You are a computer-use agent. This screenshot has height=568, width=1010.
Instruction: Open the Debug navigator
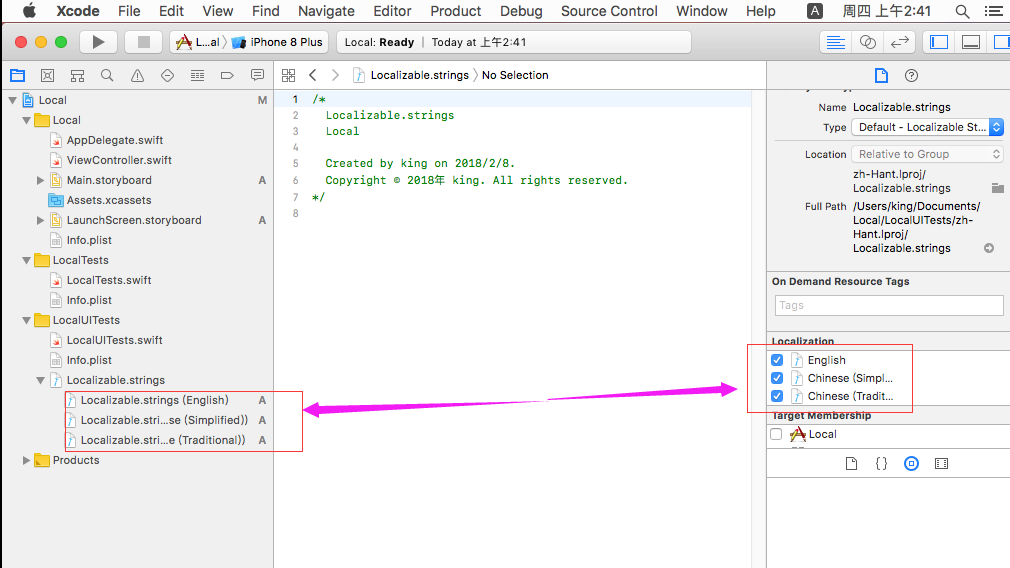[197, 75]
